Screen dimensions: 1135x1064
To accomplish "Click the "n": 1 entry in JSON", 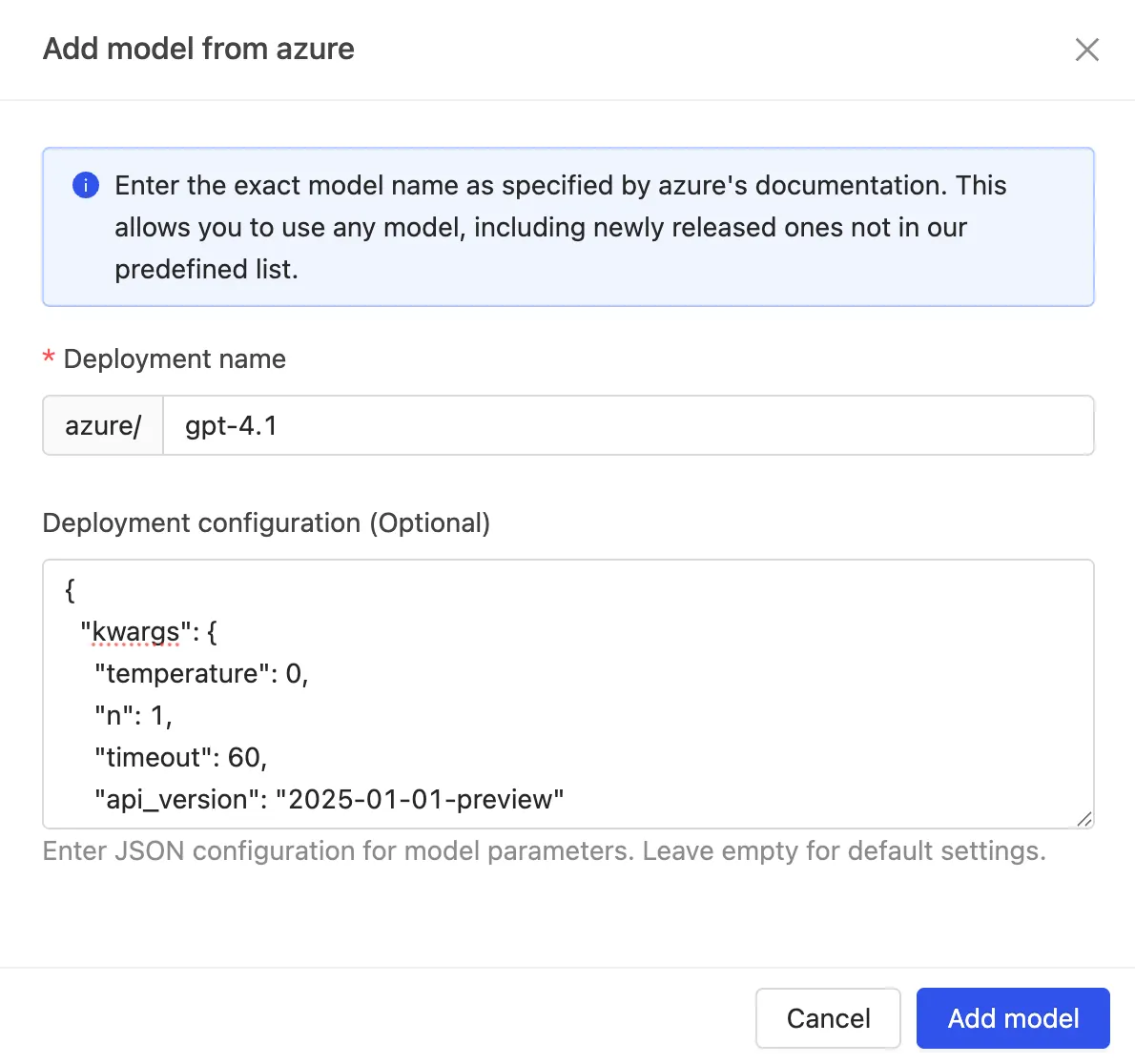I will click(132, 715).
